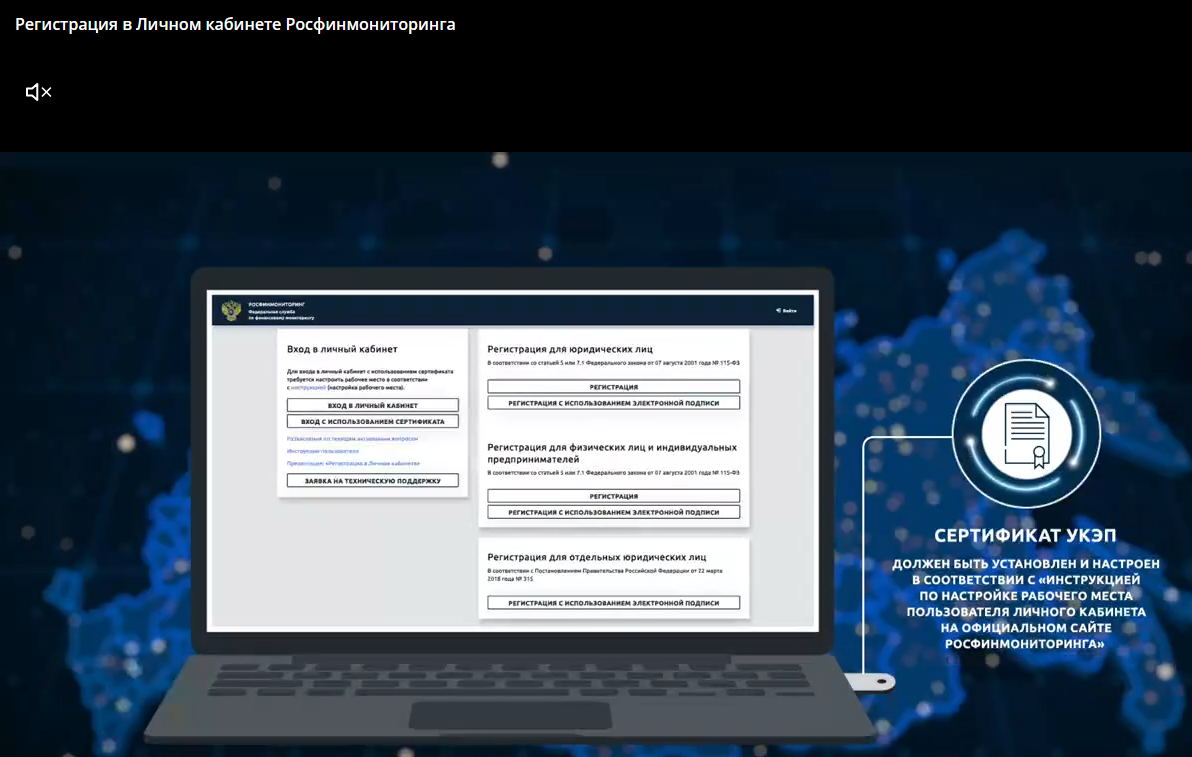Open the 'Разъяснения по текущим вопросам' link

(x=352, y=439)
